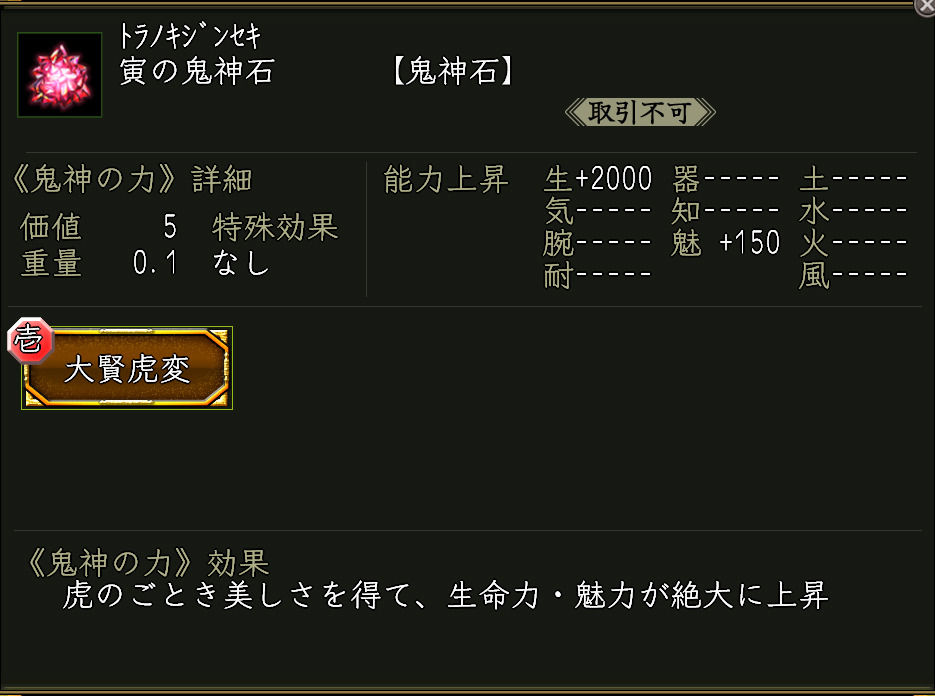
Task: Click the item name 寅の鬼神石
Action: [x=196, y=73]
